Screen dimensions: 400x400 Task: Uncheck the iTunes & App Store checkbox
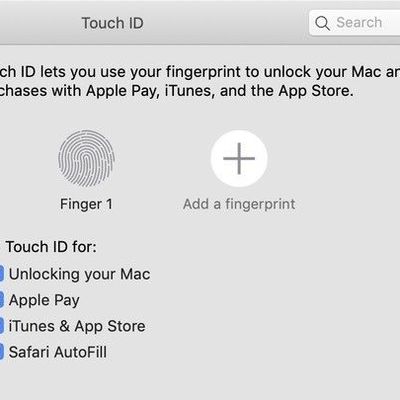point(1,326)
